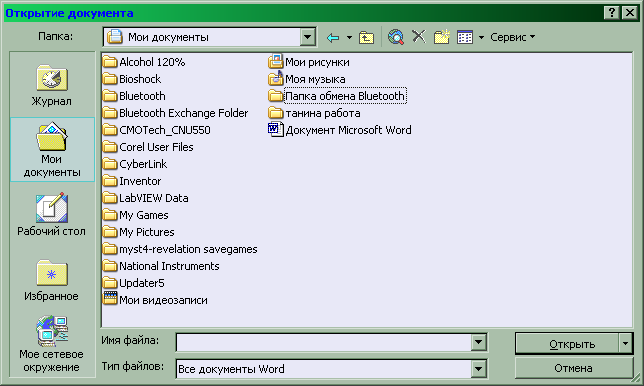Select the National Instruments folder
644x386 pixels.
pyautogui.click(x=161, y=266)
